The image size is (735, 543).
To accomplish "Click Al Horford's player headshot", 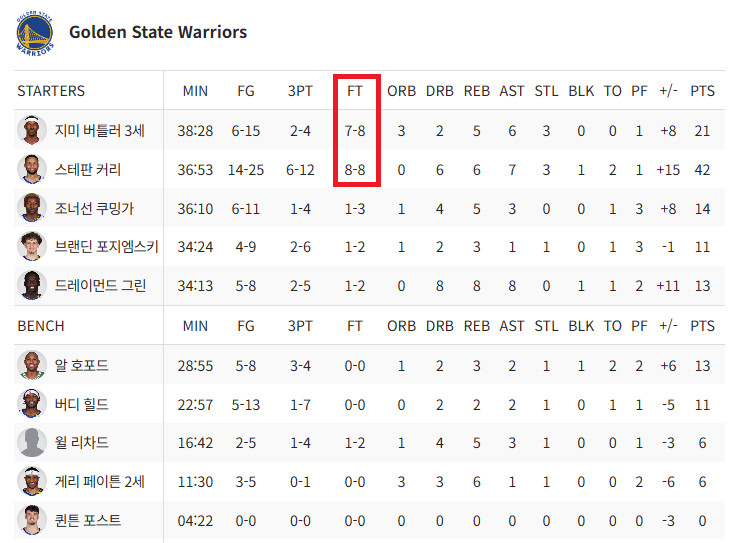I will (32, 365).
